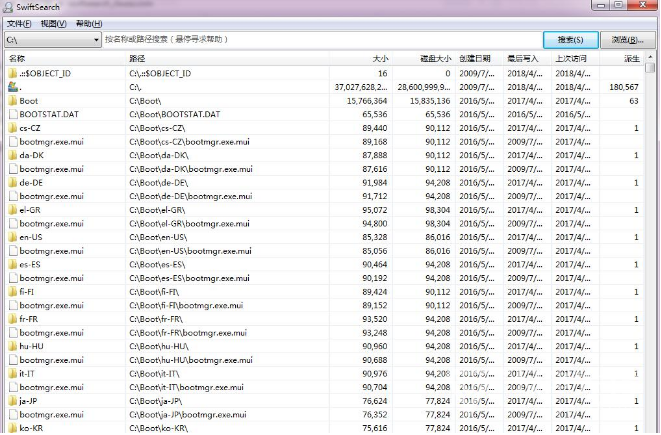This screenshot has height=435, width=661.
Task: Click size value 15,766,364 of Boot
Action: (366, 101)
